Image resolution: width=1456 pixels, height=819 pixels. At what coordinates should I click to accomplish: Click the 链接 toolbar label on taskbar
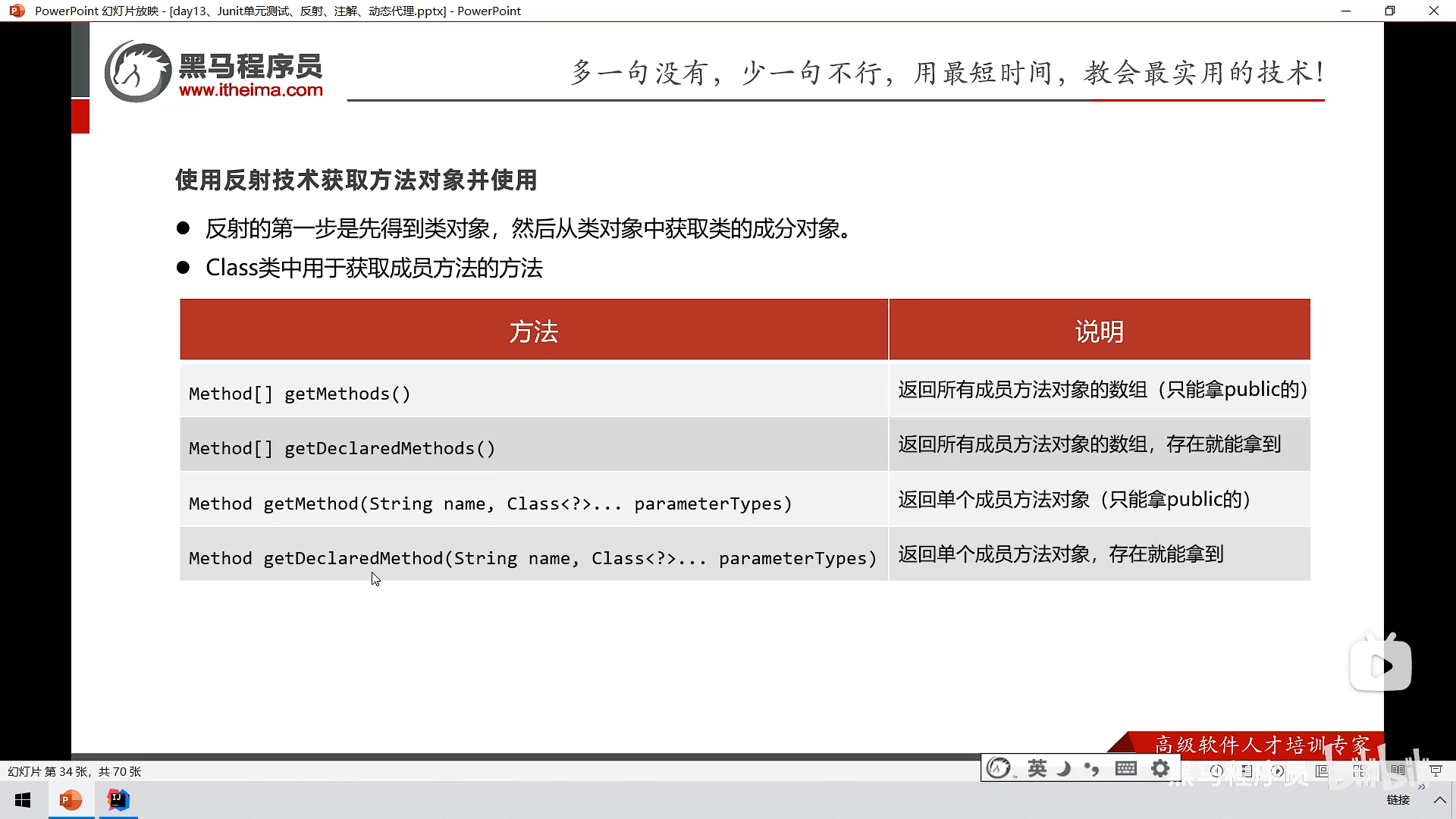tap(1398, 800)
